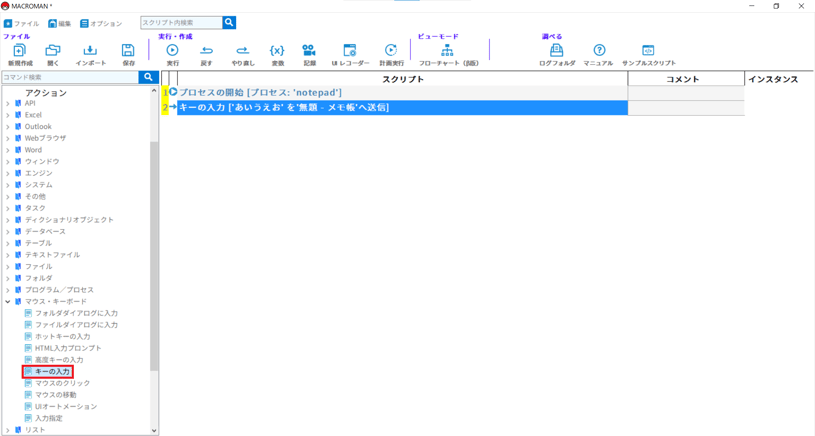Click the action tree scrollbar up arrow
Viewport: 815px width, 436px height.
154,91
